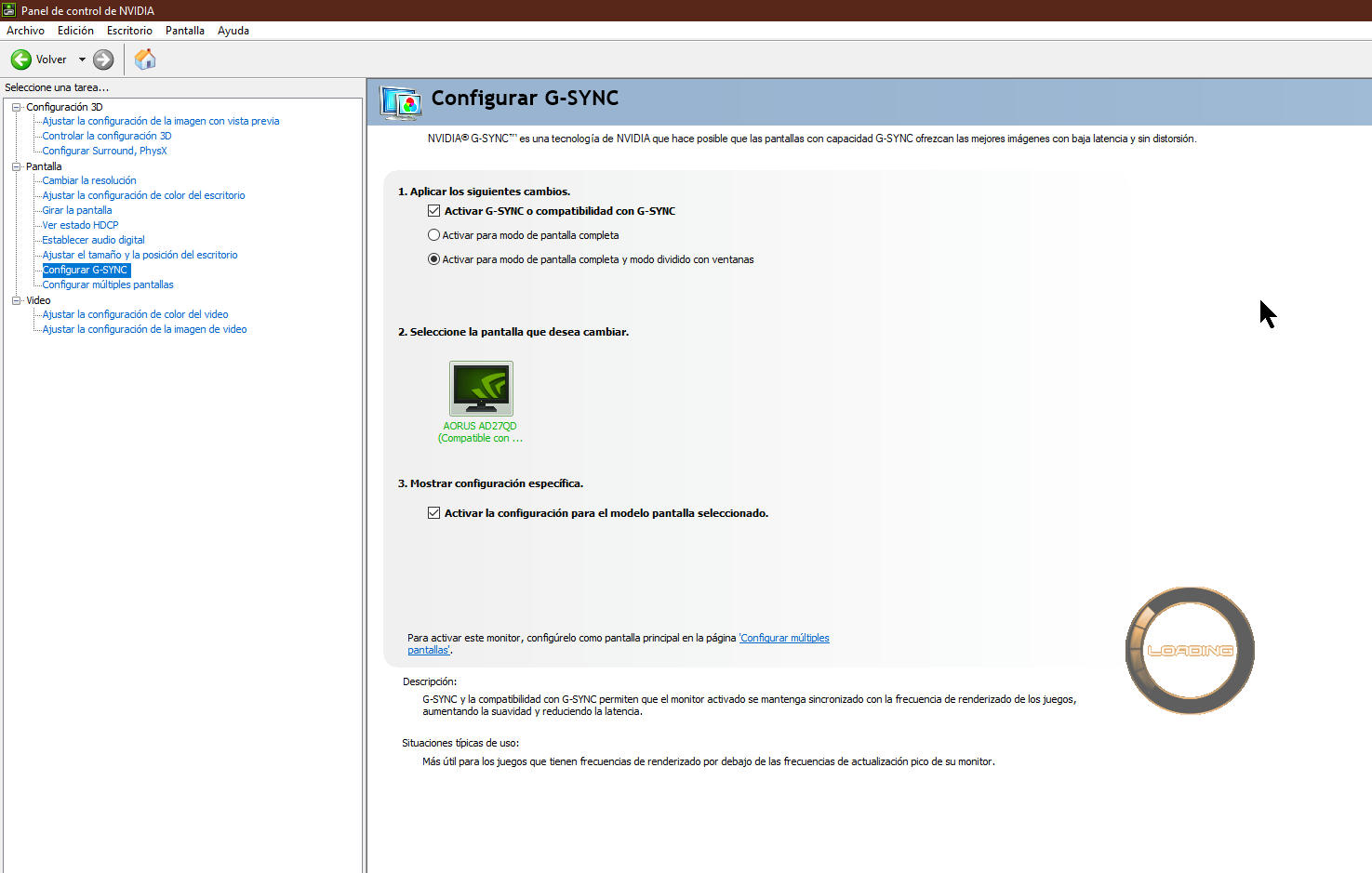Toggle configuración para el modelo pantalla seleccionado
The image size is (1372, 873).
433,513
